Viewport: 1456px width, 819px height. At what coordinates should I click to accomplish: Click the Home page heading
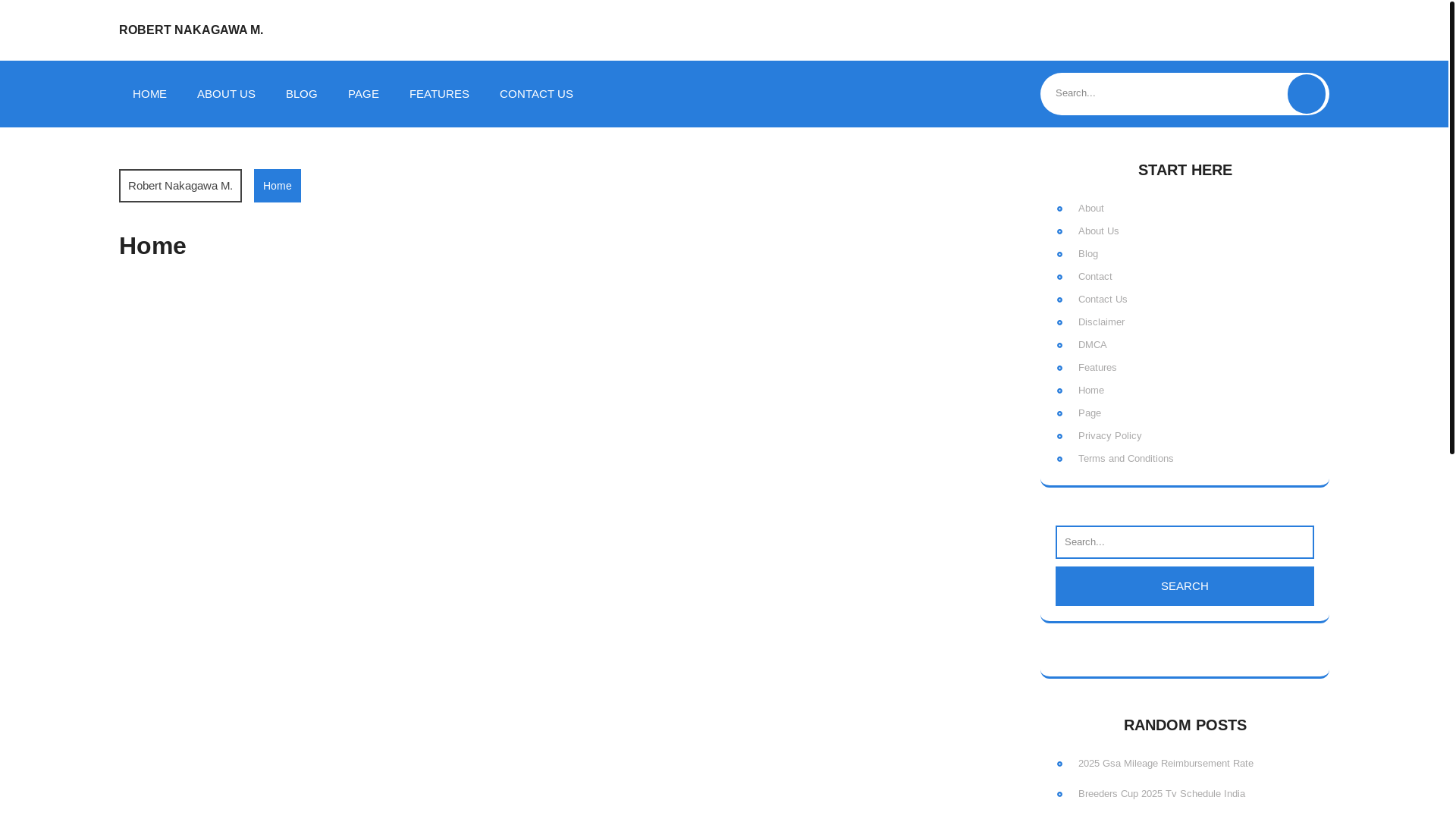click(152, 246)
